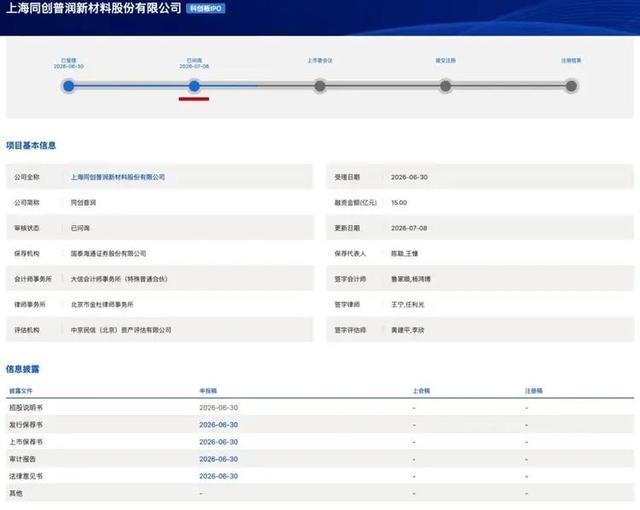Select the 保荐机构 value 国泰海通证券股份有限公司

(x=108, y=253)
